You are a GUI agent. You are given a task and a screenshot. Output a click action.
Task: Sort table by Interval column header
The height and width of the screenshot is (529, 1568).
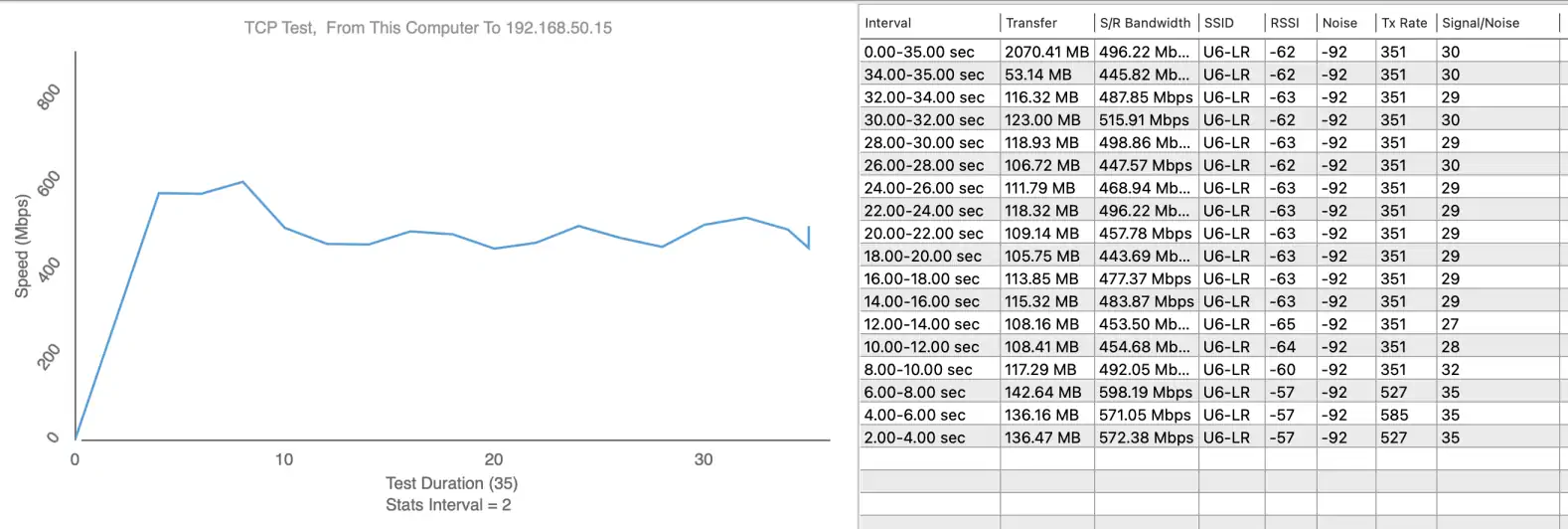pyautogui.click(x=888, y=23)
